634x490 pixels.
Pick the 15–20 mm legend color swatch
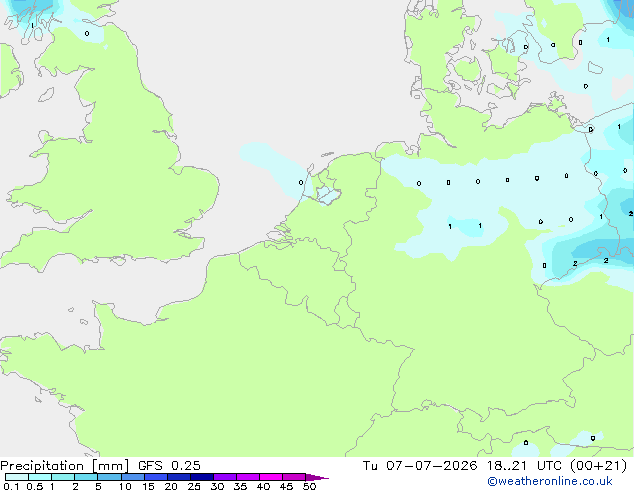[156, 477]
